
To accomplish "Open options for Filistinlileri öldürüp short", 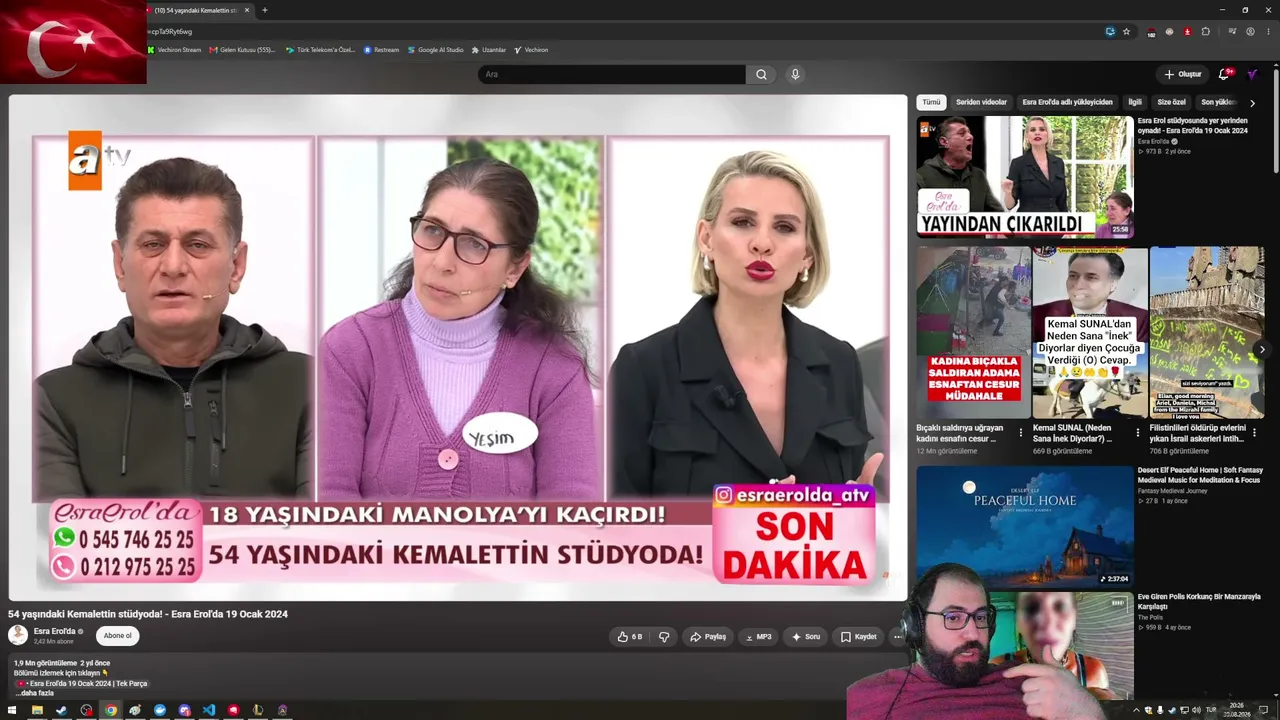I will (1254, 433).
